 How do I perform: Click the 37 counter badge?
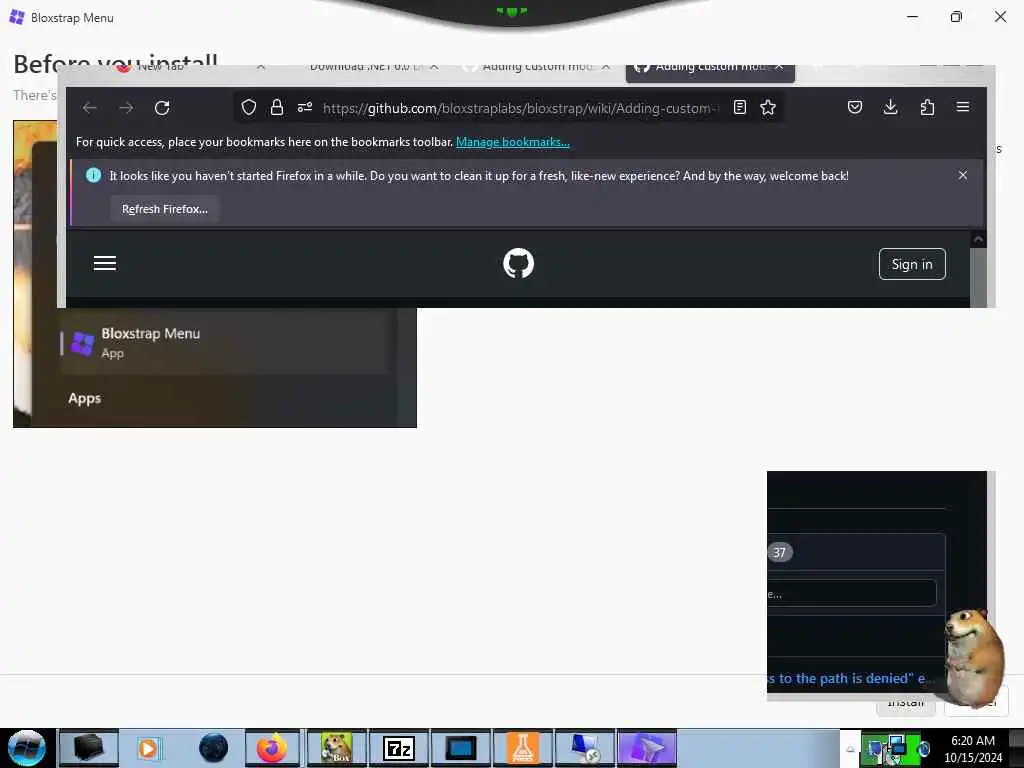[x=780, y=552]
